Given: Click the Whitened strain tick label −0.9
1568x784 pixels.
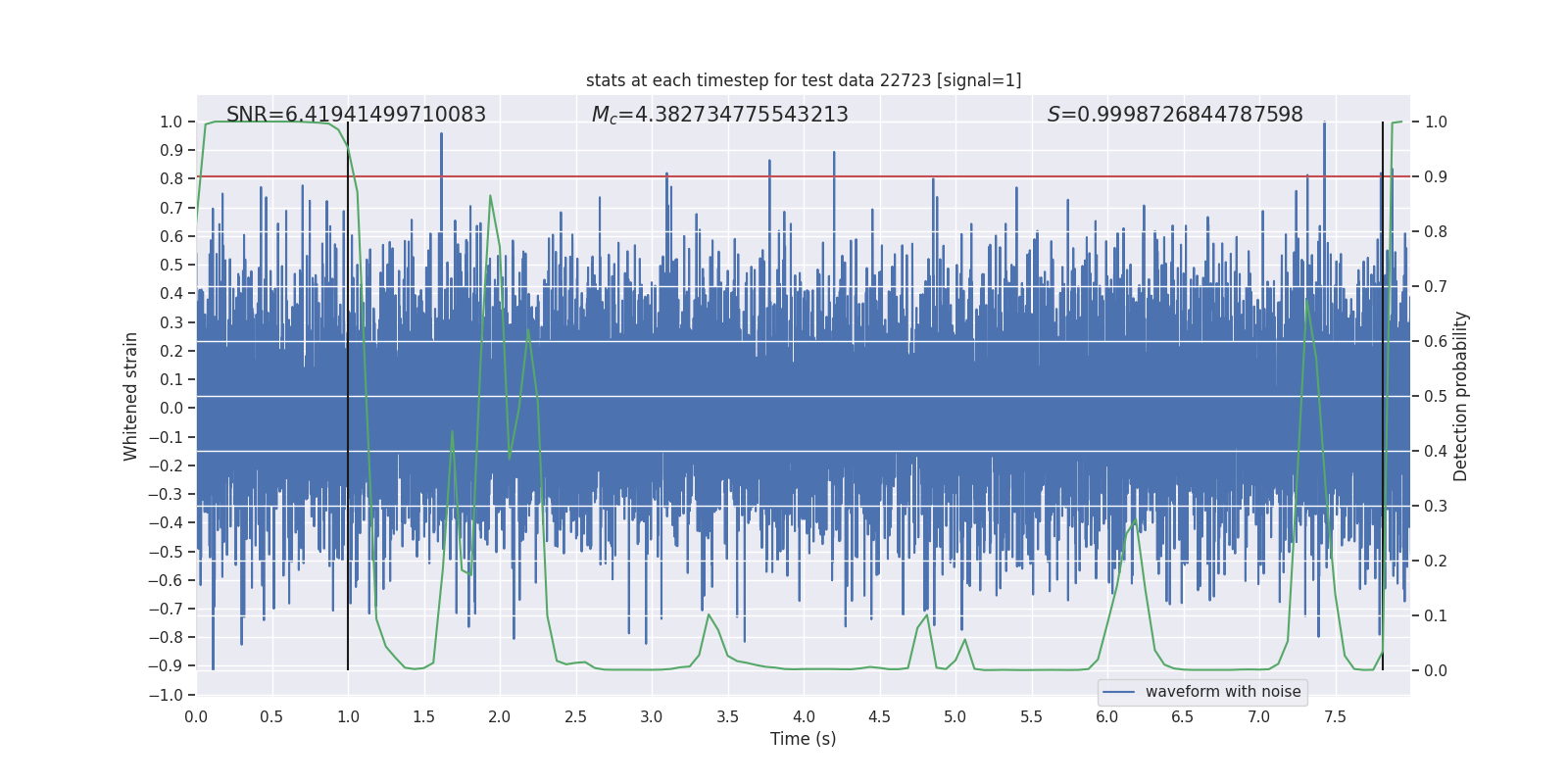Looking at the screenshot, I should (166, 666).
